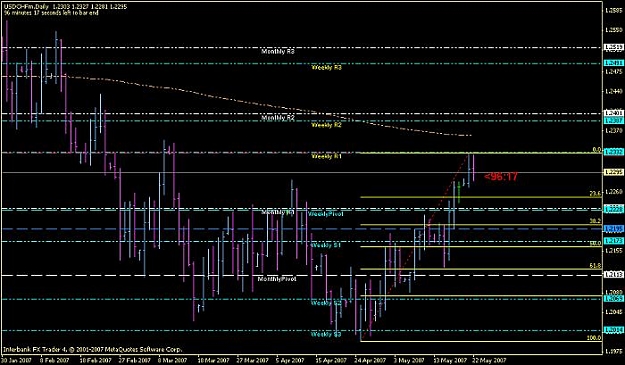Click the 8 Feb 2007 date label
Screen dimensions: 625x365
55,360
